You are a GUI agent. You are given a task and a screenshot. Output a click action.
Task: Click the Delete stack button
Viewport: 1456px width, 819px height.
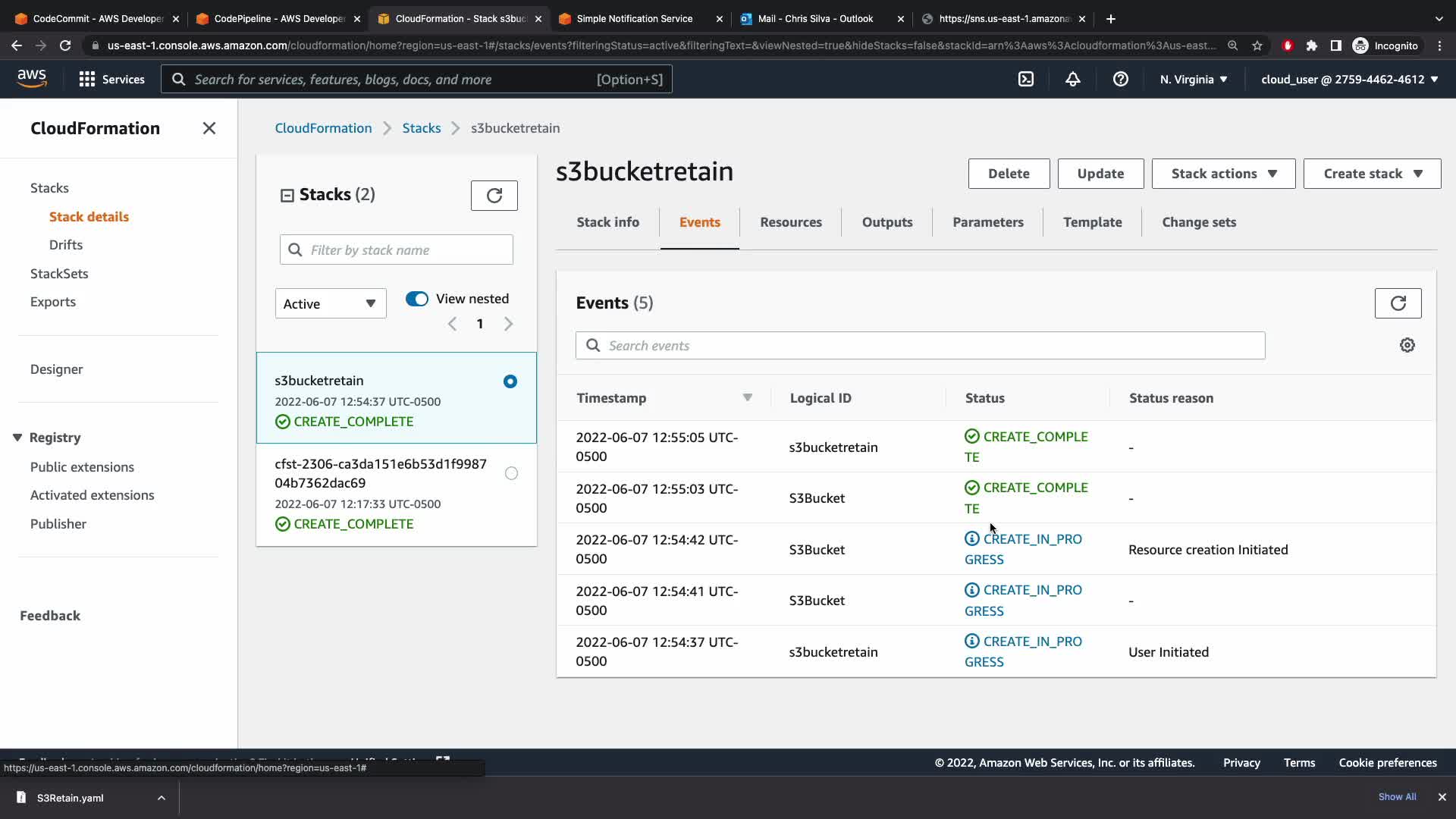pos(1009,174)
